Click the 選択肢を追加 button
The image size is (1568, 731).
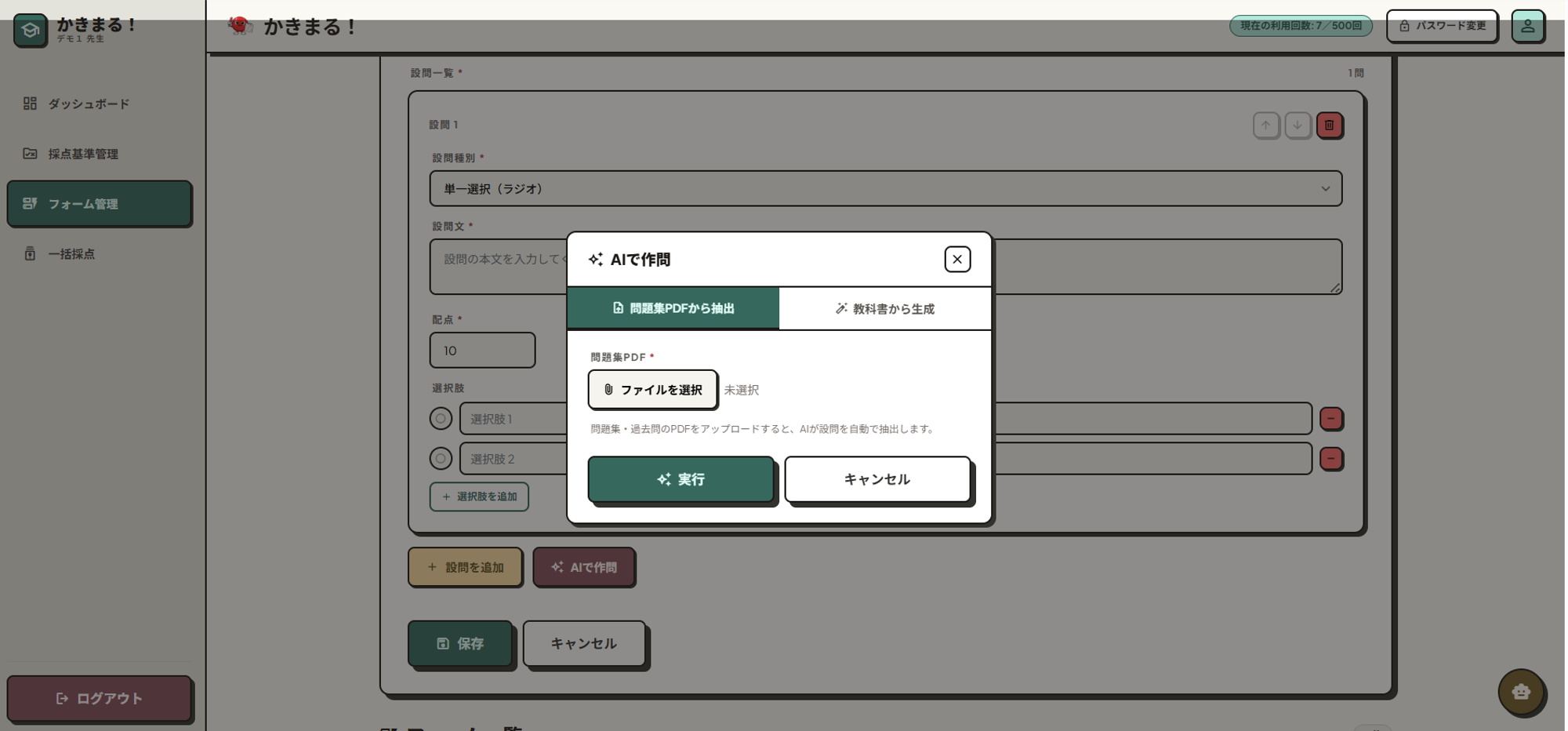pyautogui.click(x=479, y=496)
